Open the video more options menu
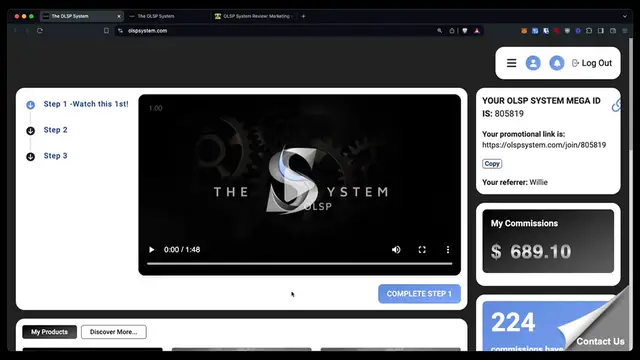Viewport: 640px width, 360px height. [x=448, y=249]
